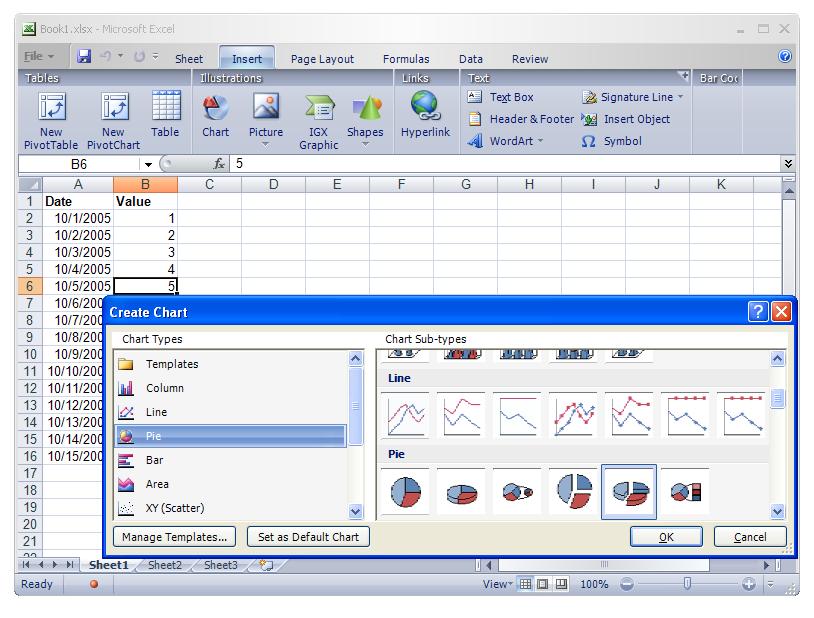Open the File menu dropdown
Image resolution: width=814 pixels, height=618 pixels.
click(x=39, y=56)
